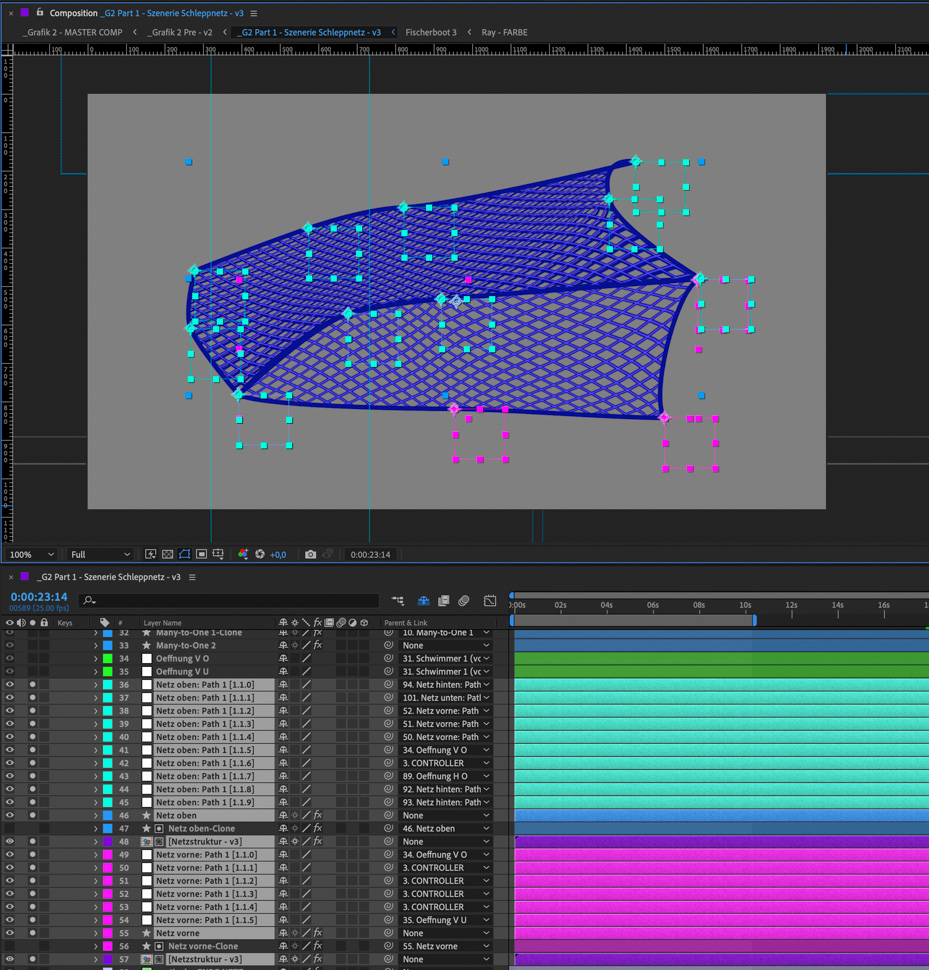Open the Grafik 2 - MASTER COMP tab
The width and height of the screenshot is (929, 970).
(73, 32)
